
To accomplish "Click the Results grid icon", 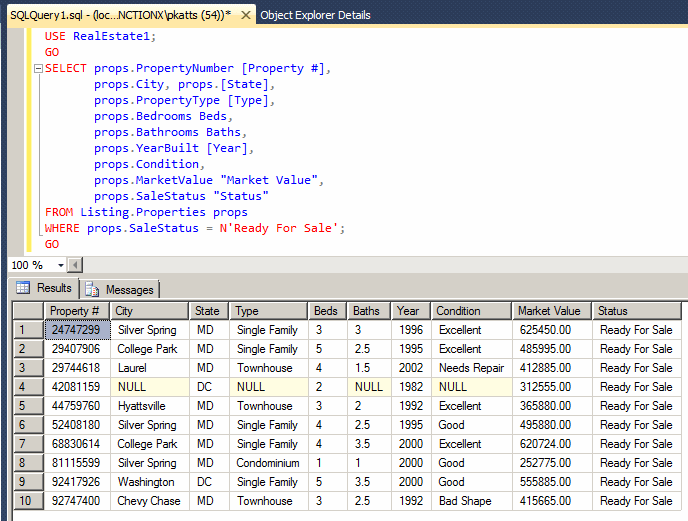I will point(23,288).
